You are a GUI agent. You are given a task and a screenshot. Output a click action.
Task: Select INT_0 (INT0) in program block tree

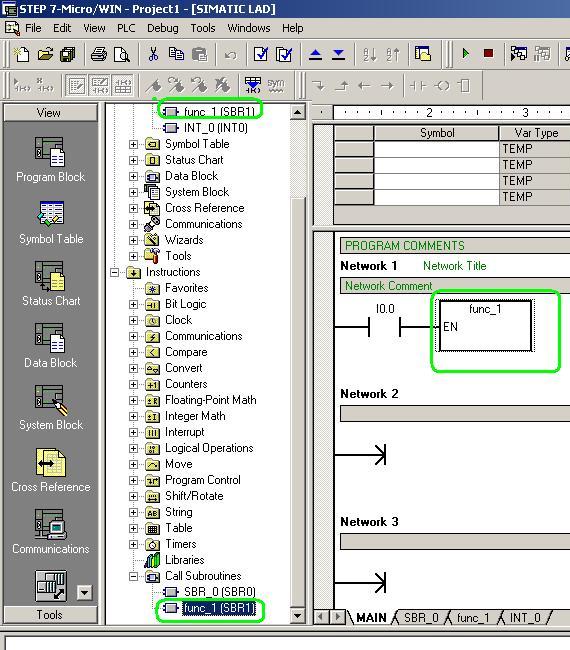pyautogui.click(x=216, y=128)
